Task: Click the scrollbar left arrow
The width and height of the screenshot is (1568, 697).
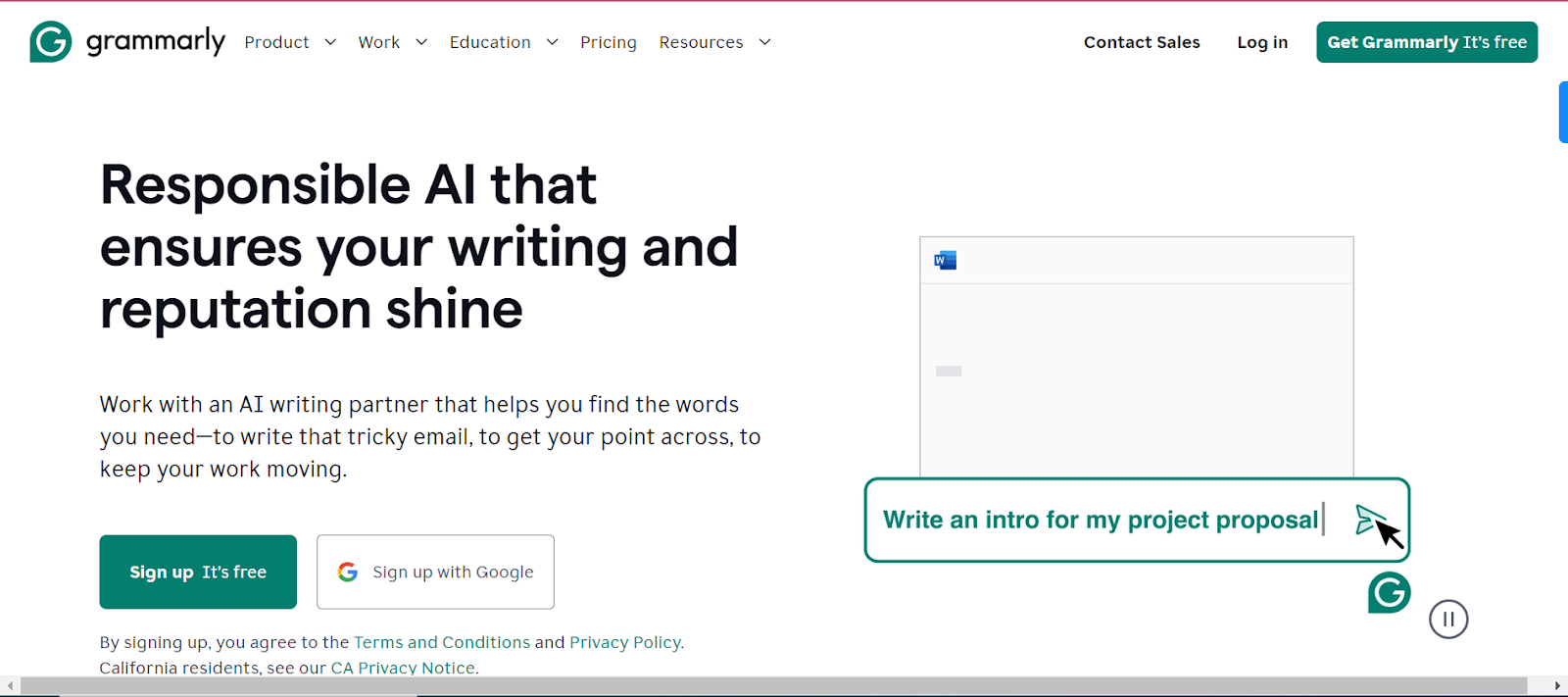Action: (10, 685)
